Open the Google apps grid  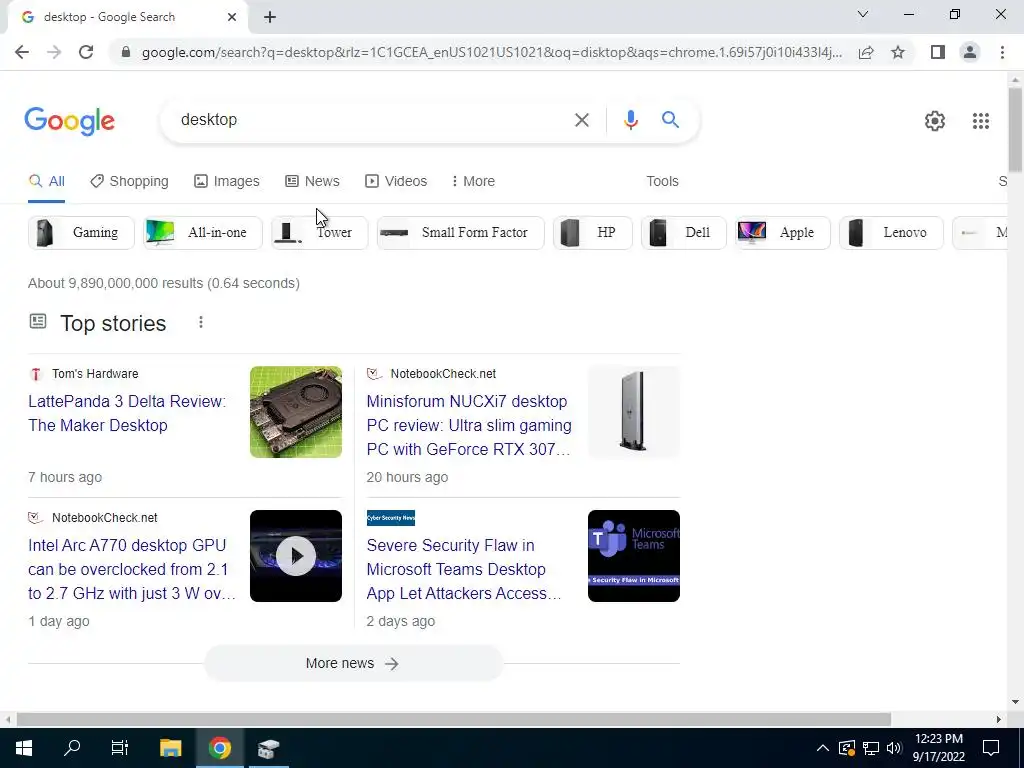(x=980, y=121)
